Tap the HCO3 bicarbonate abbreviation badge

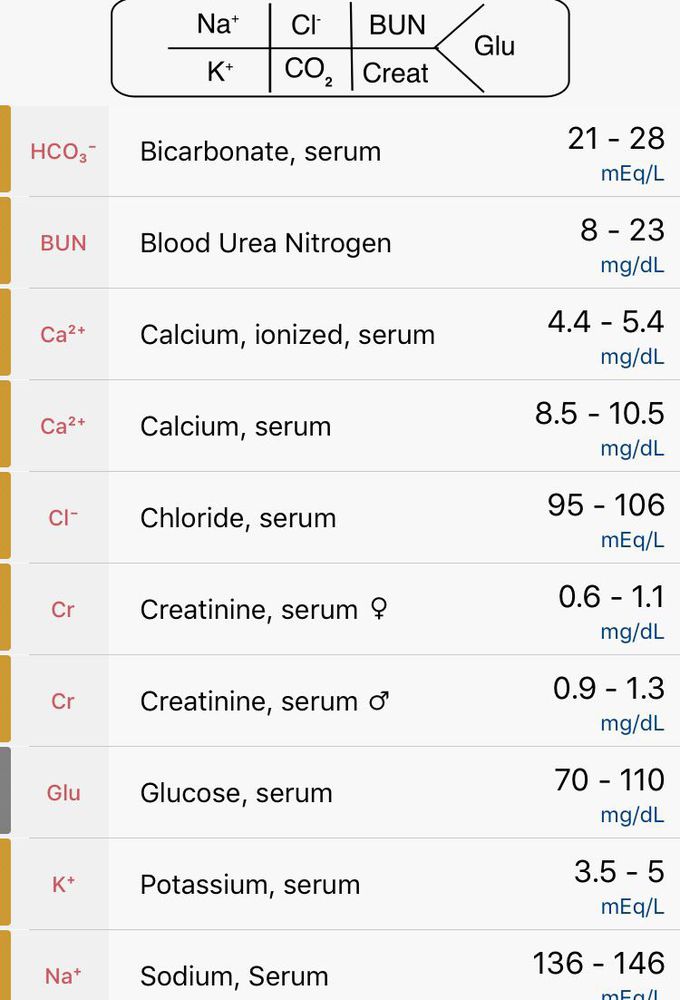(x=62, y=152)
